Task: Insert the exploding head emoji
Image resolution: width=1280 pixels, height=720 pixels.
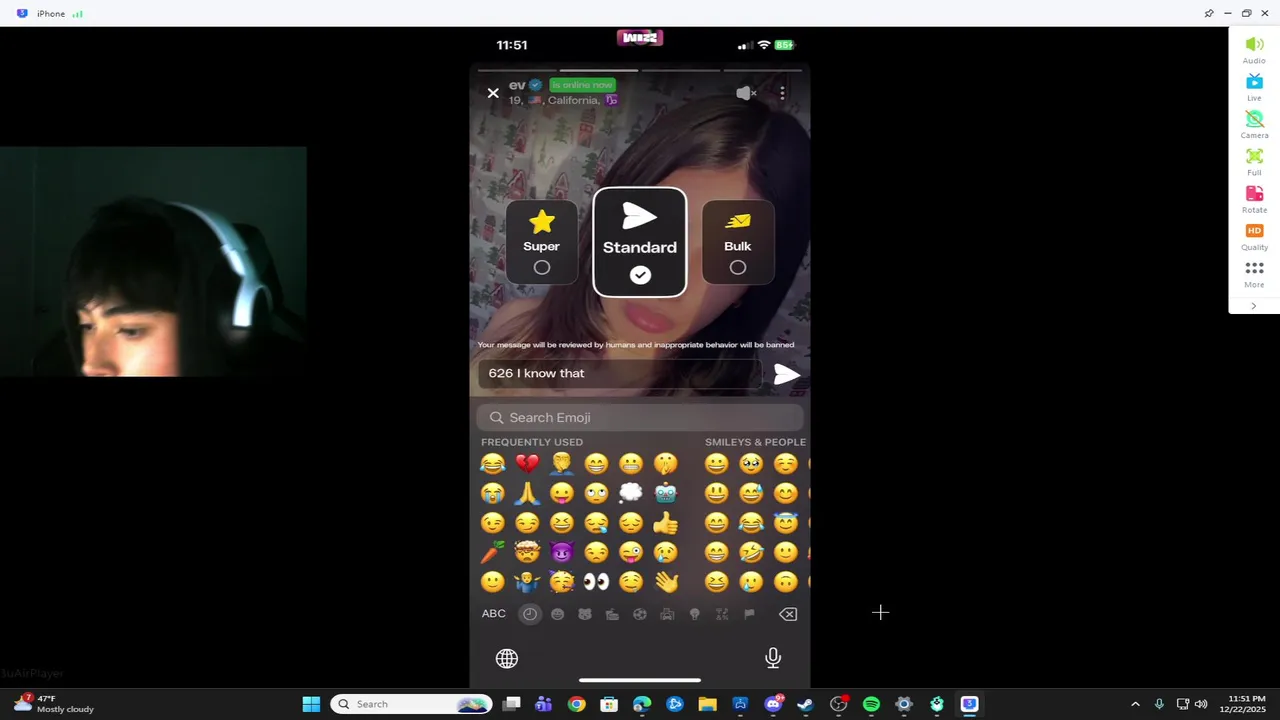Action: tap(527, 552)
